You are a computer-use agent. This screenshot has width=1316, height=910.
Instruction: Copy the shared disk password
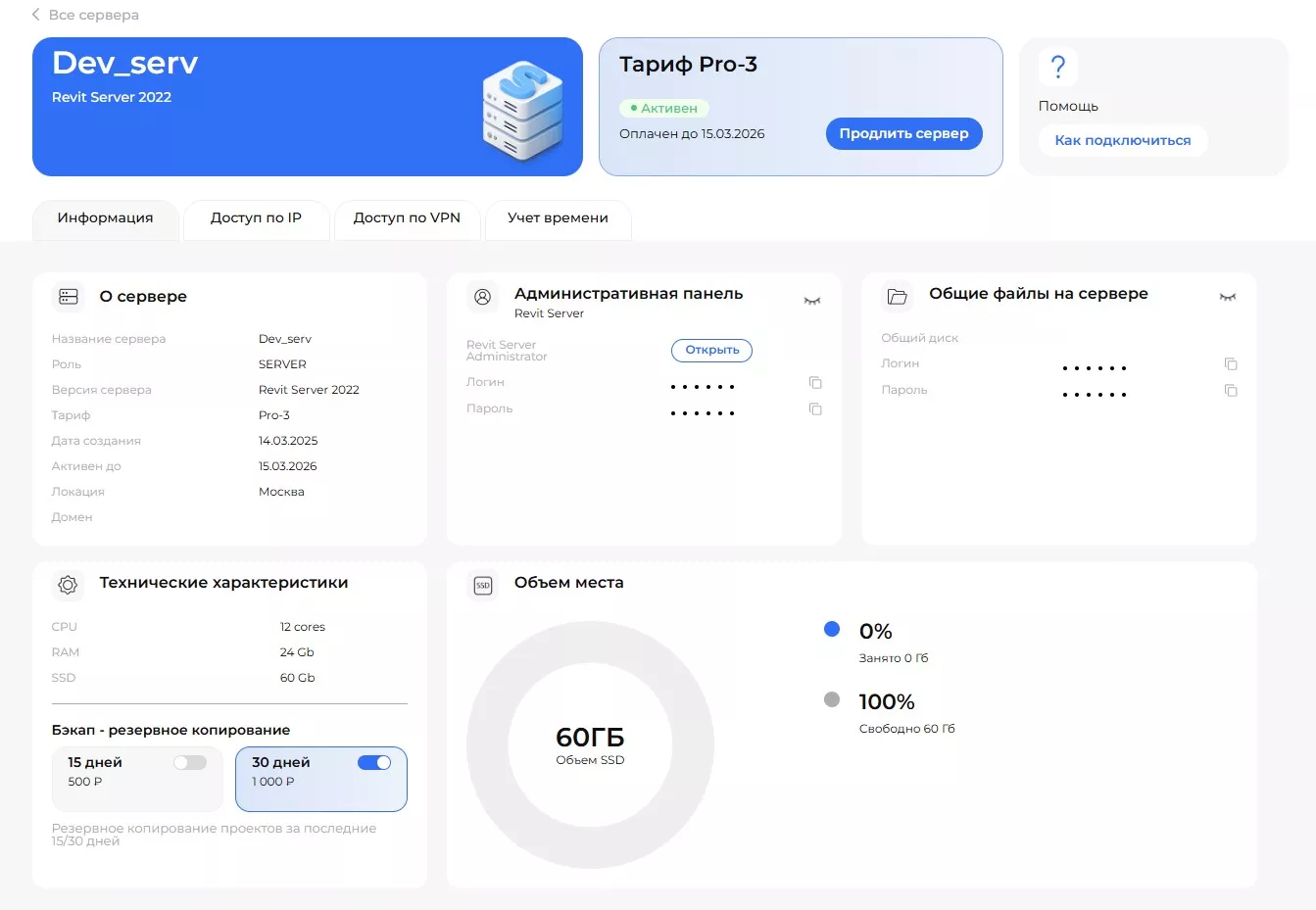pyautogui.click(x=1231, y=391)
